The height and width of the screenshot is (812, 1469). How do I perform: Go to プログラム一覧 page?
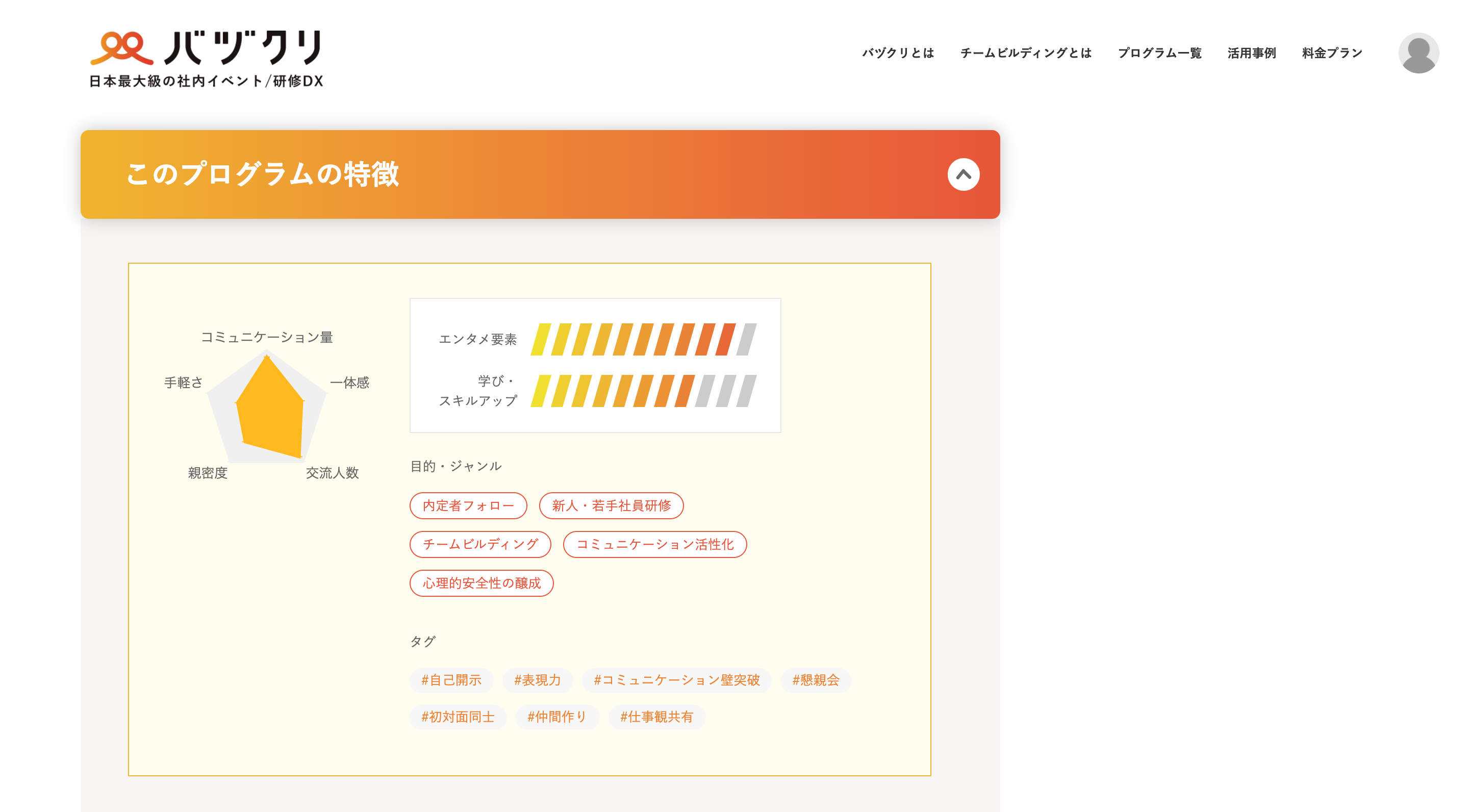1159,53
